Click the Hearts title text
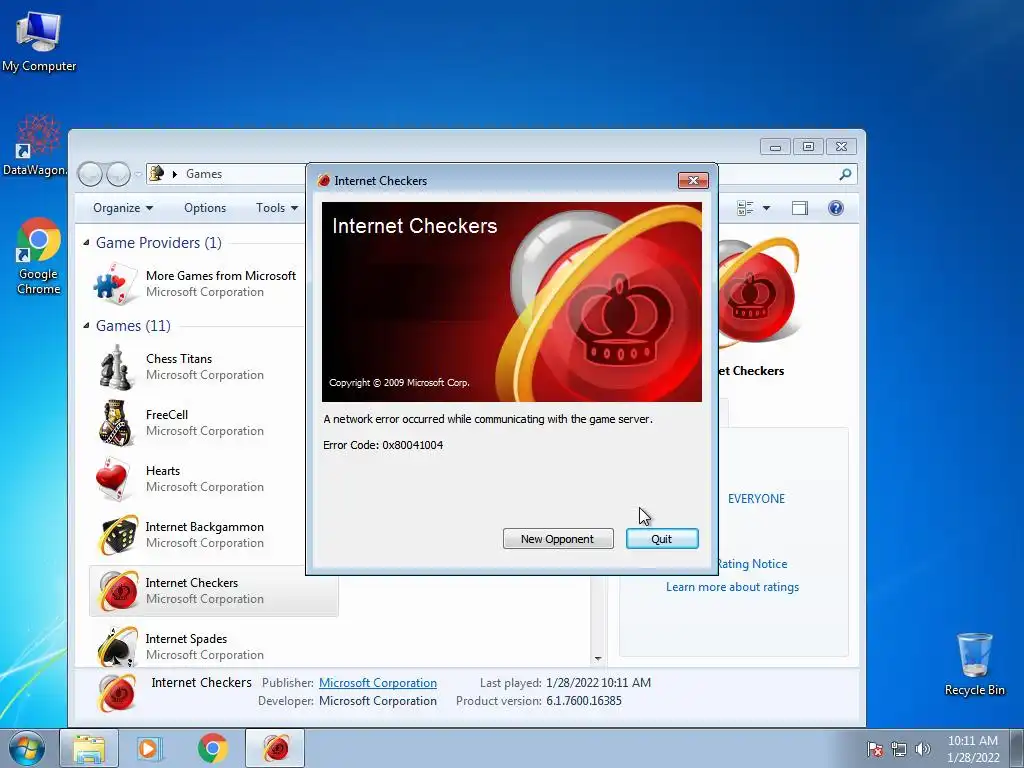 (x=163, y=471)
